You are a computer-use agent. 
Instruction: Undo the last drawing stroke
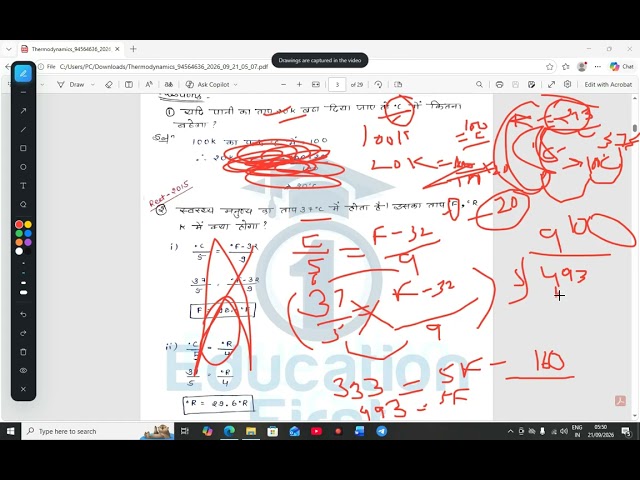pyautogui.click(x=23, y=314)
